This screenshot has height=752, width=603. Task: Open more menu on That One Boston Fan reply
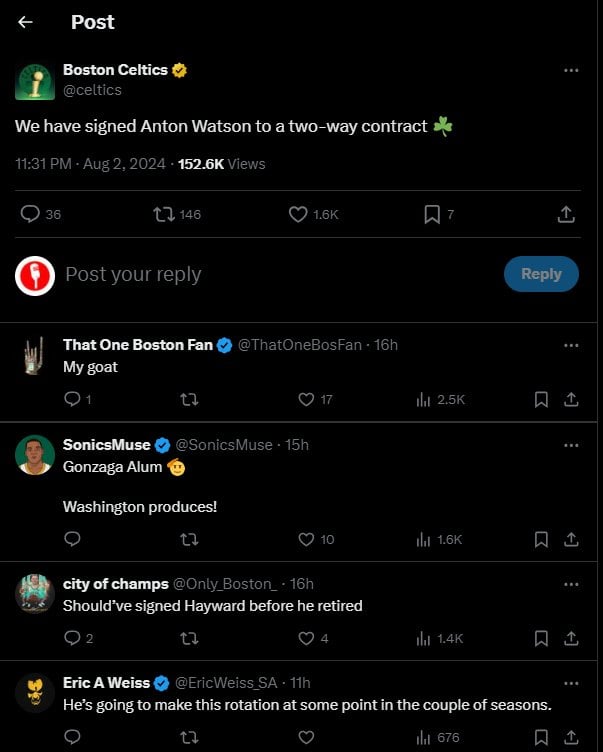(x=571, y=345)
